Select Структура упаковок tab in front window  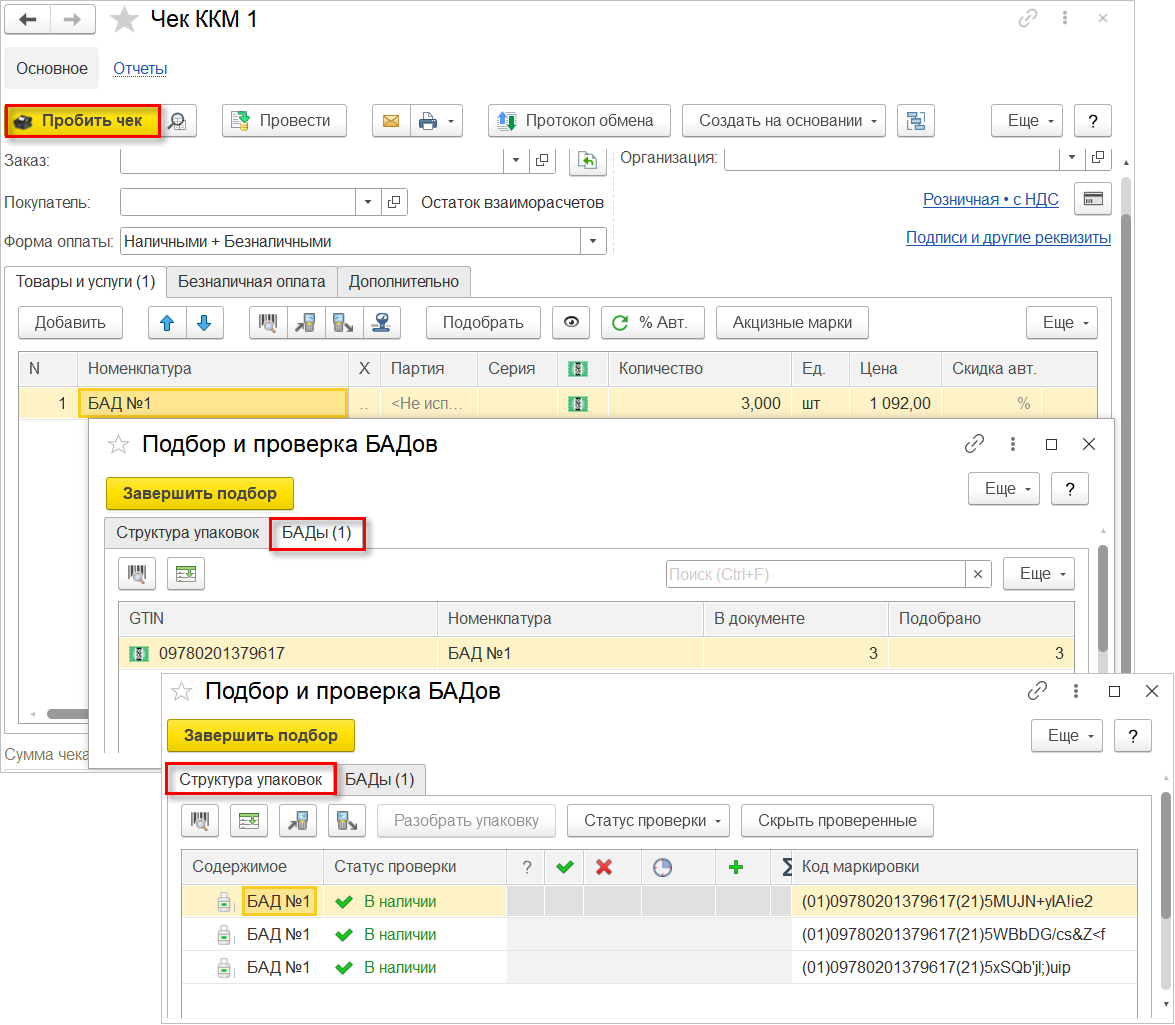pos(251,780)
